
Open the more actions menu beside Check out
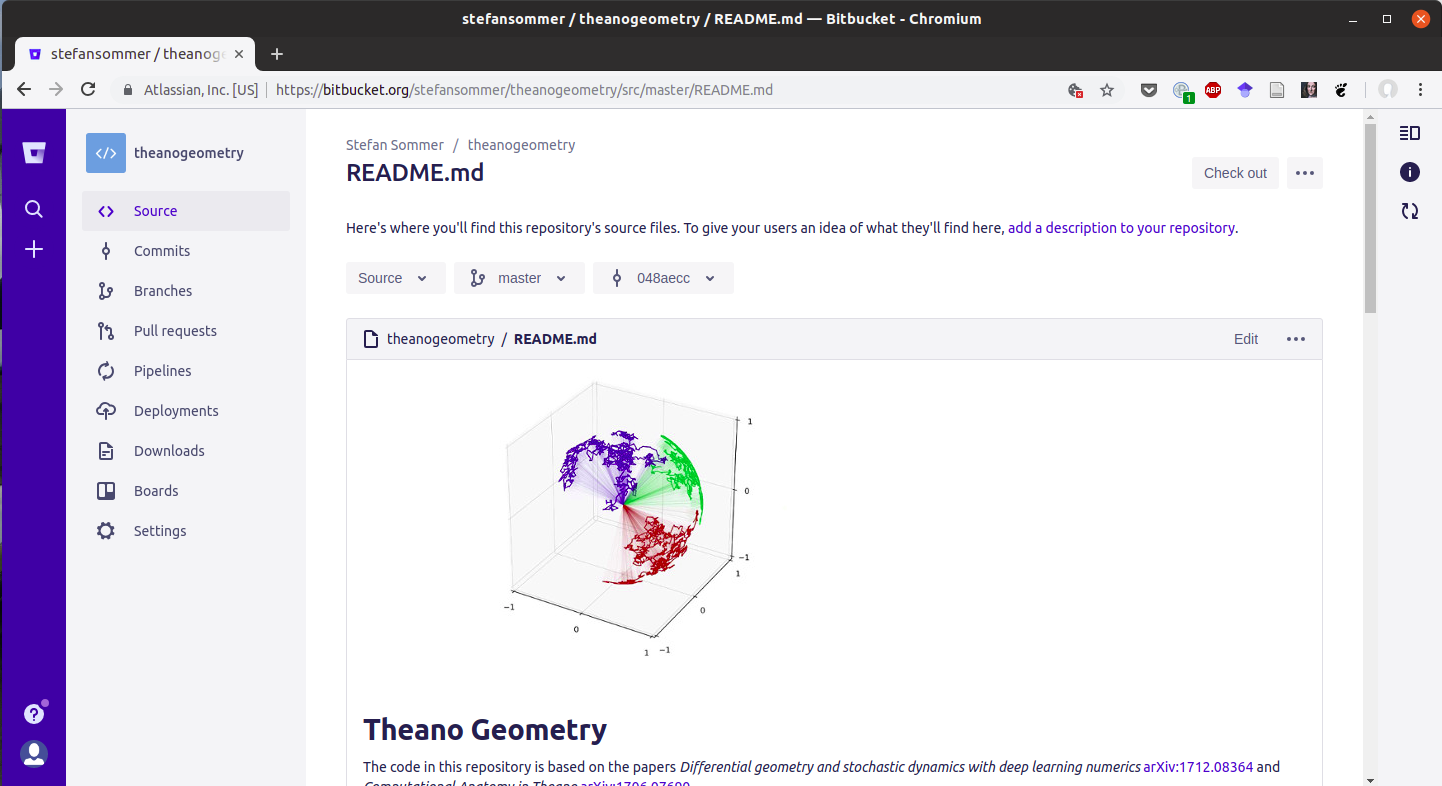pyautogui.click(x=1305, y=173)
